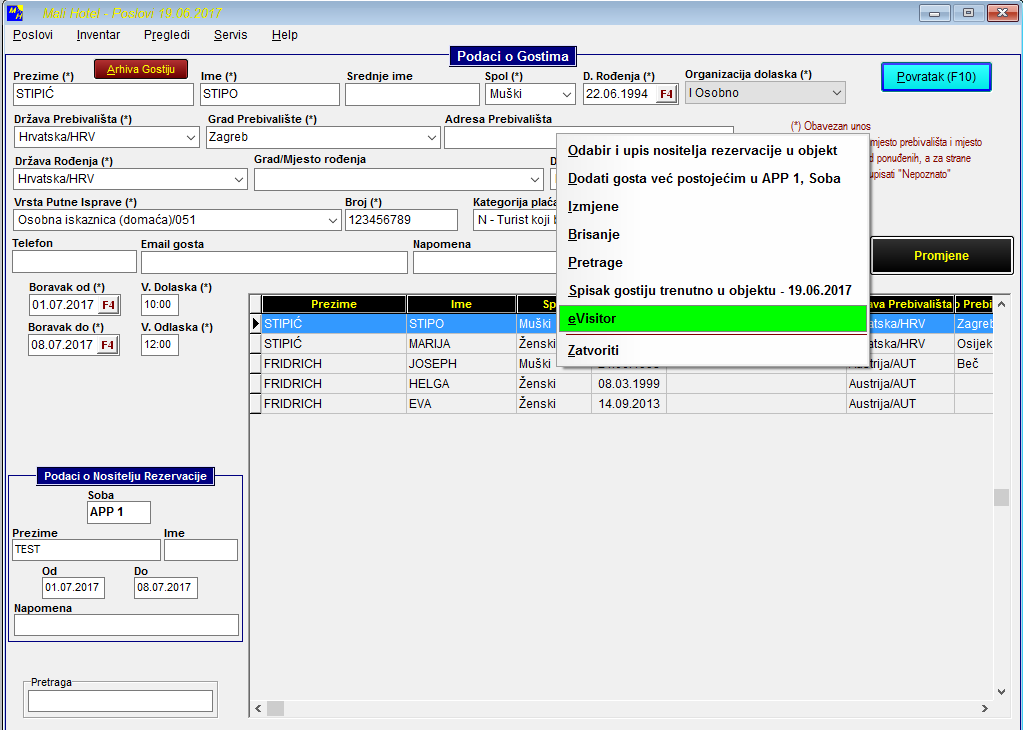Click the Soba field showing APP 1
The width and height of the screenshot is (1023, 730).
click(x=119, y=512)
